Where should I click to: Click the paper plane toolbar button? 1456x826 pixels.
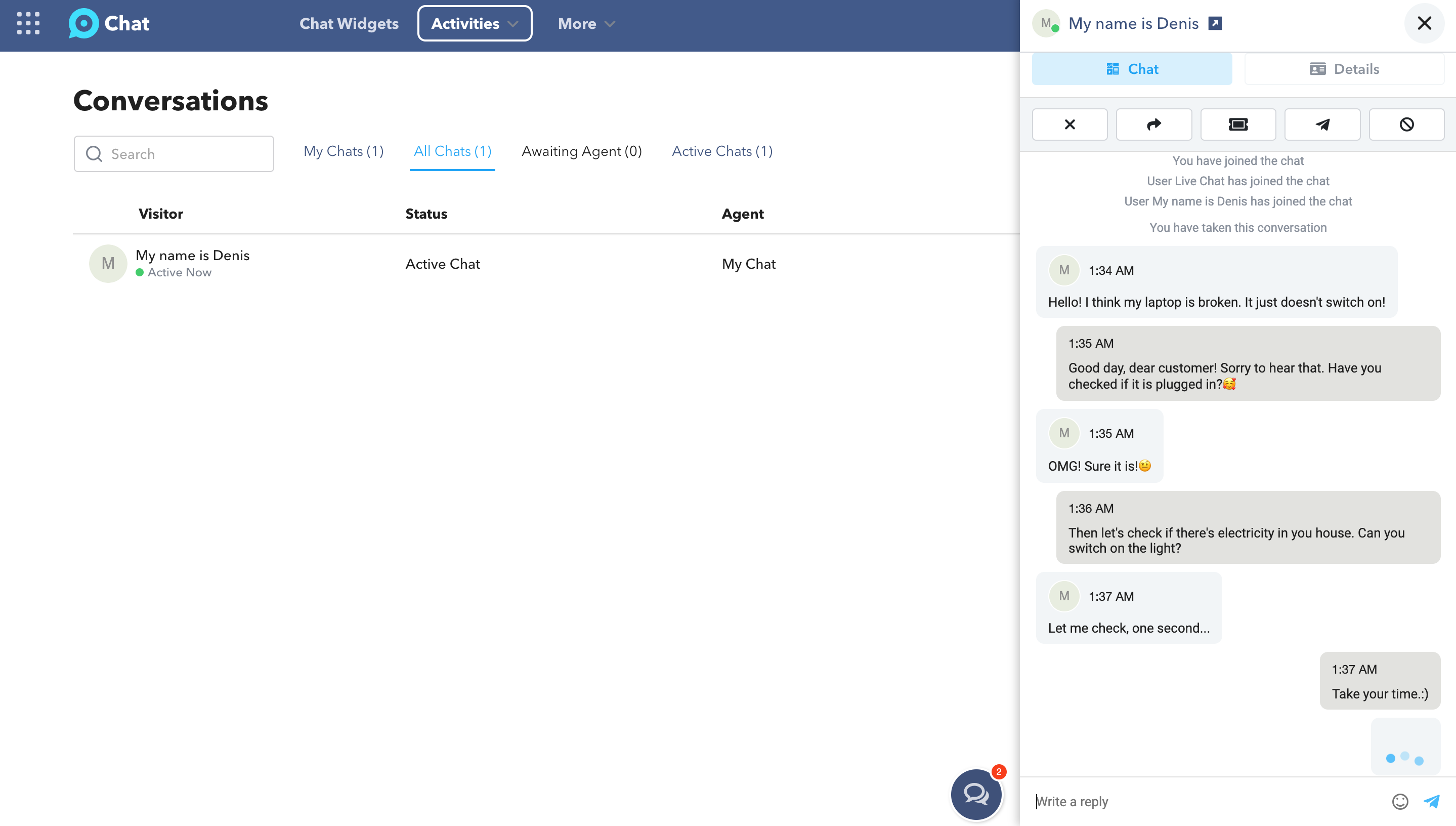(x=1322, y=124)
